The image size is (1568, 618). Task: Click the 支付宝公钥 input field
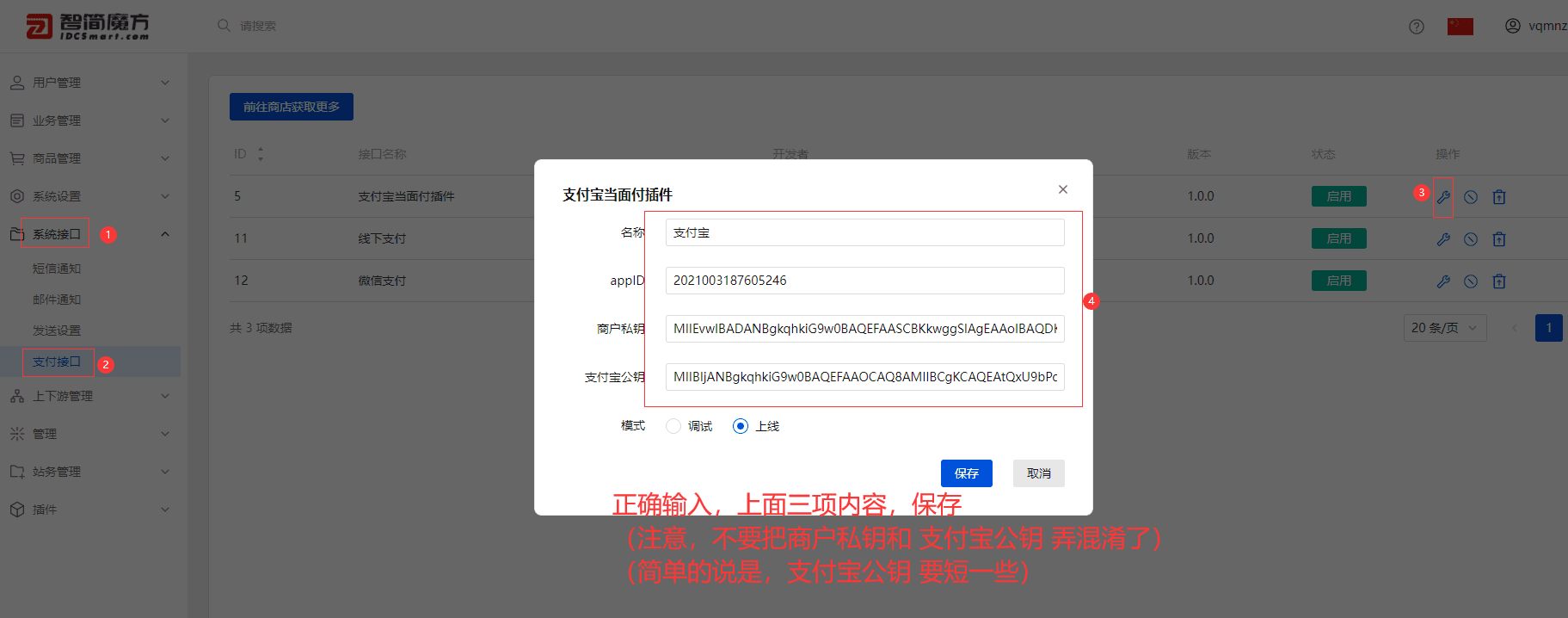click(x=865, y=377)
